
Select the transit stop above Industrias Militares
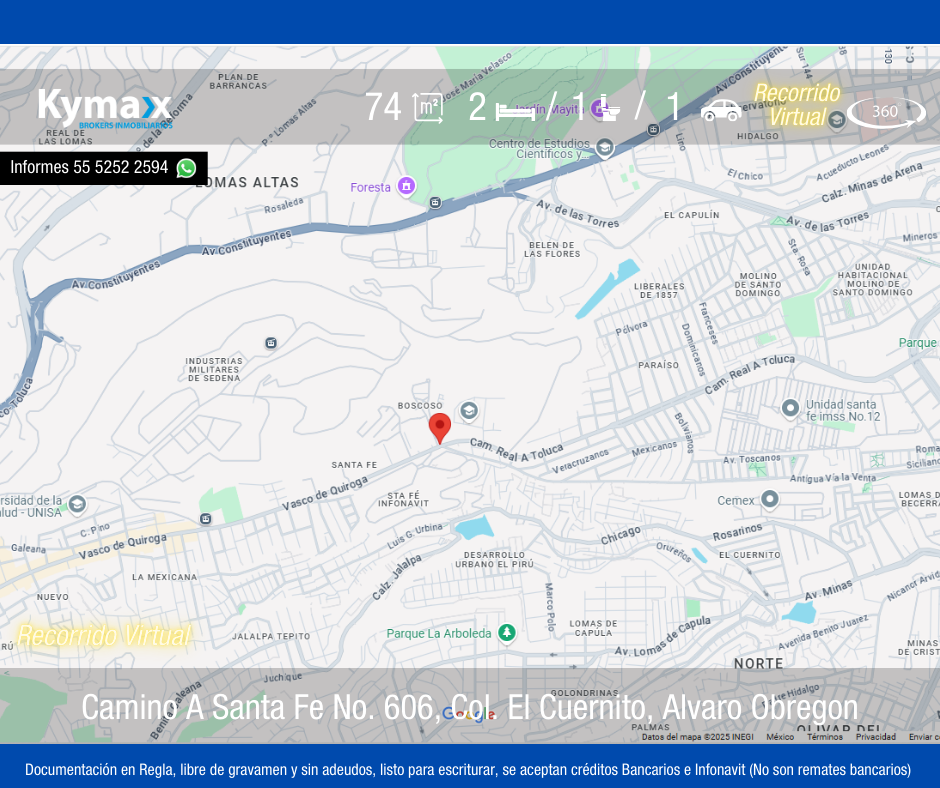[271, 343]
